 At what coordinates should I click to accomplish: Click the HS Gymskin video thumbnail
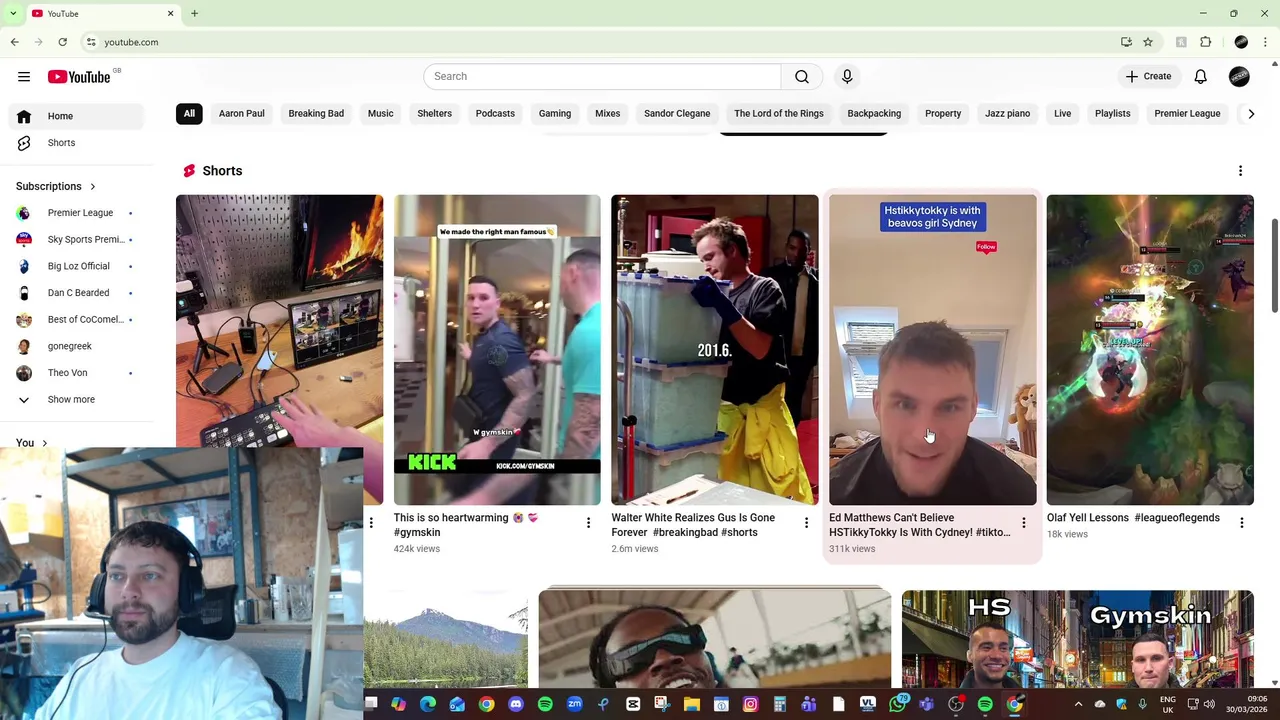click(1077, 638)
